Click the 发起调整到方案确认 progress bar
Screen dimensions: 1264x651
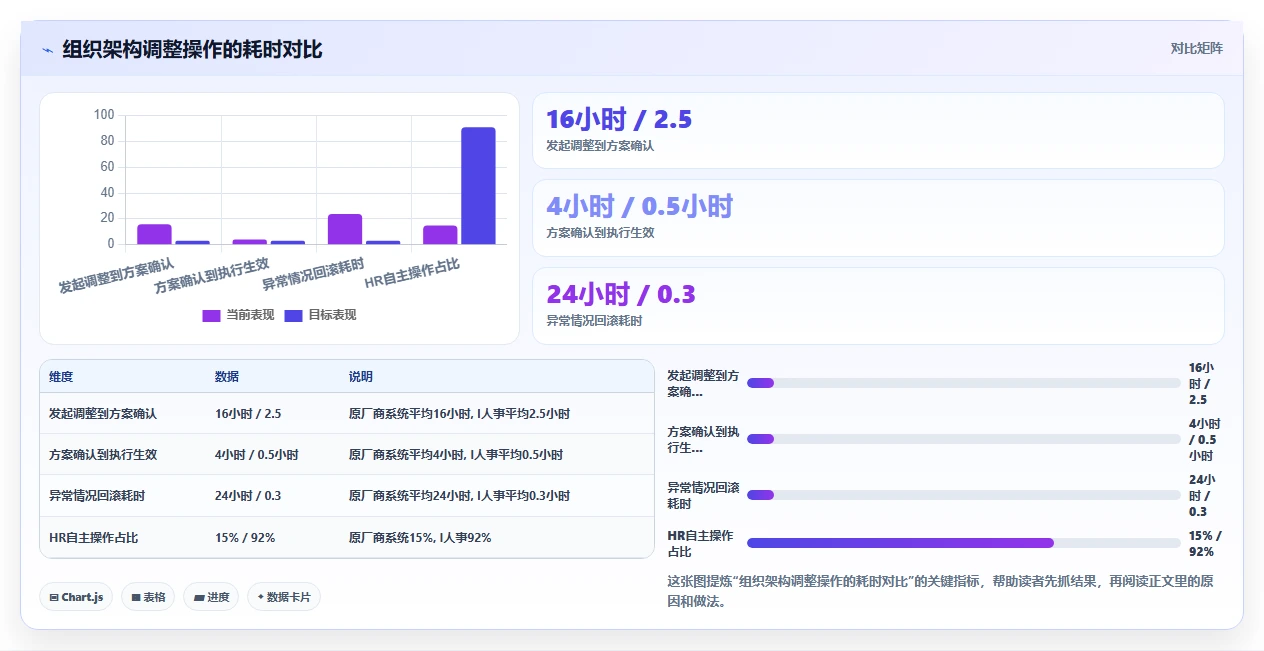point(964,383)
